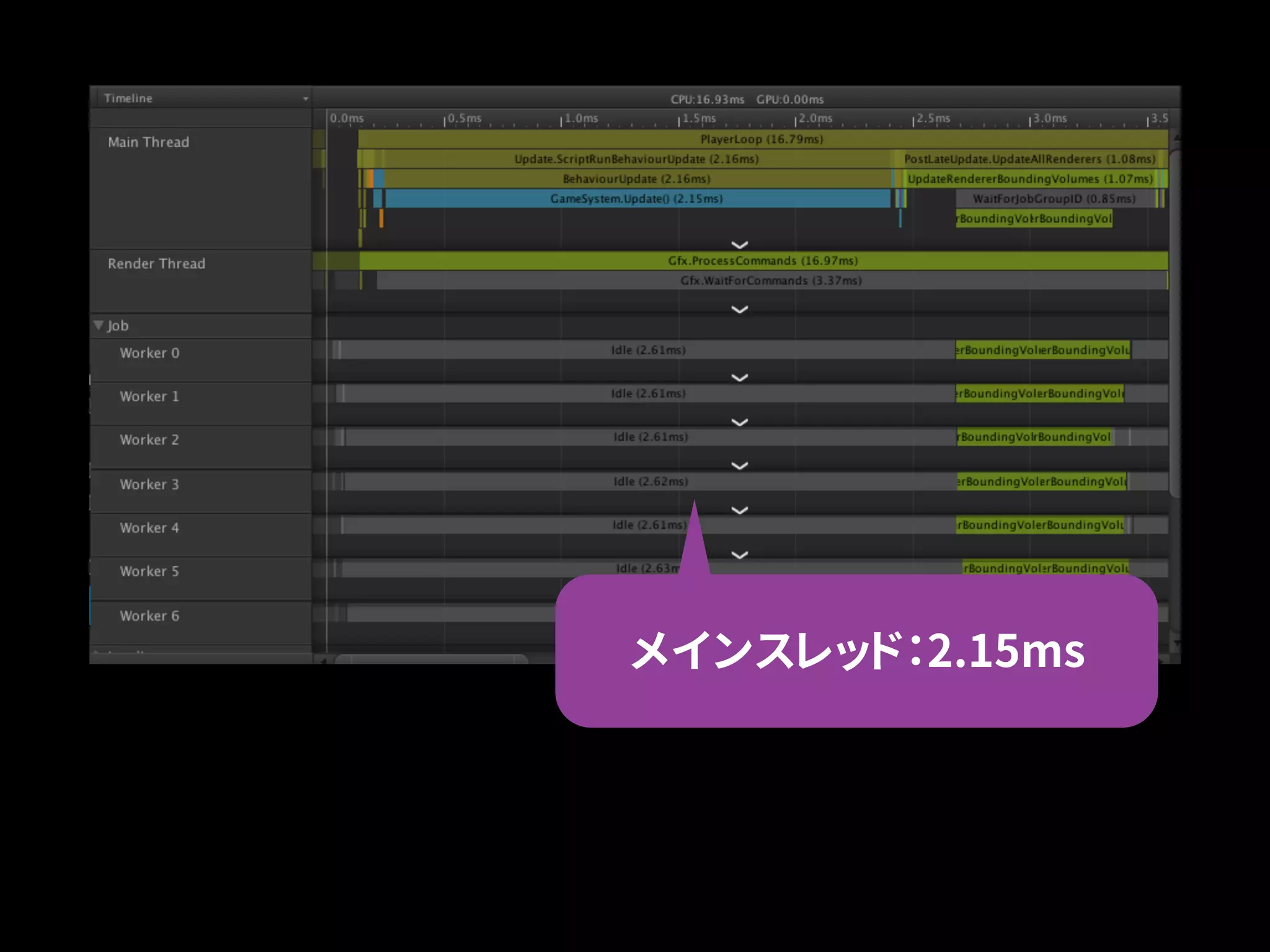Select Worker 2 BoundingVolume job bar
The width and height of the screenshot is (1270, 952).
(x=1036, y=436)
